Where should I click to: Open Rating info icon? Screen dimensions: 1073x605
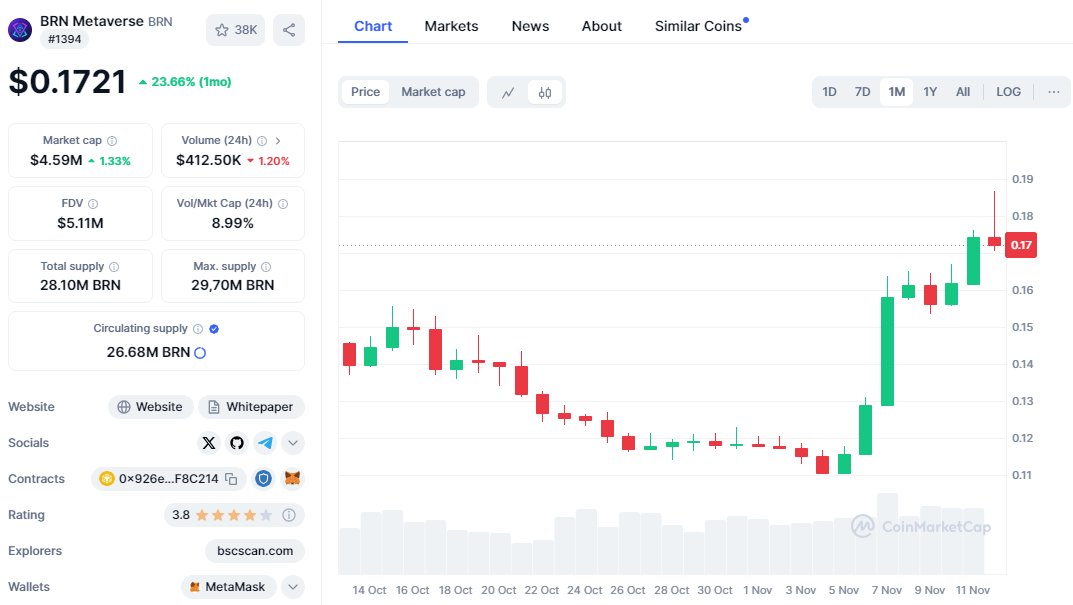tap(289, 515)
